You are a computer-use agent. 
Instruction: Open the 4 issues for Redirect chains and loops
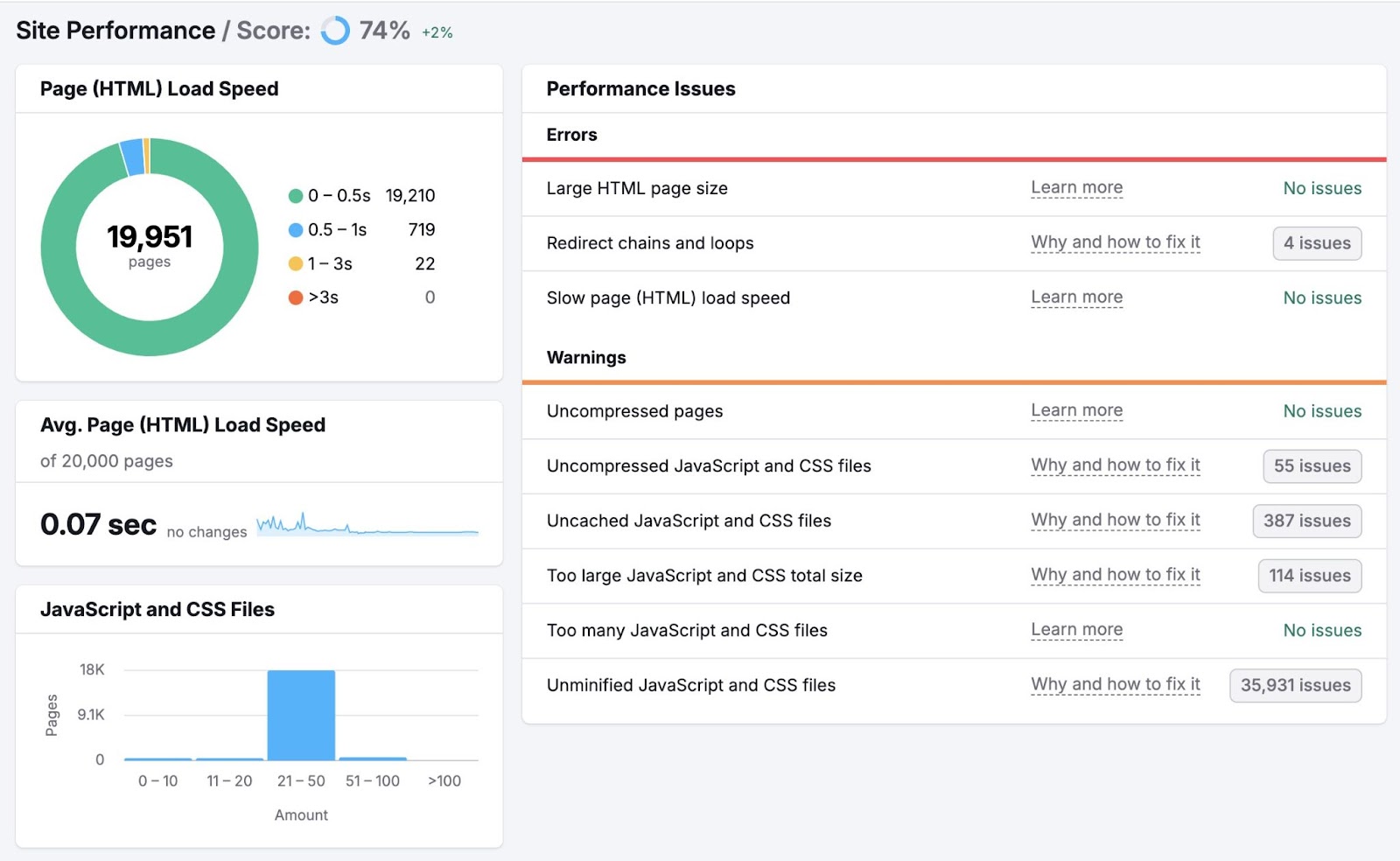point(1317,242)
